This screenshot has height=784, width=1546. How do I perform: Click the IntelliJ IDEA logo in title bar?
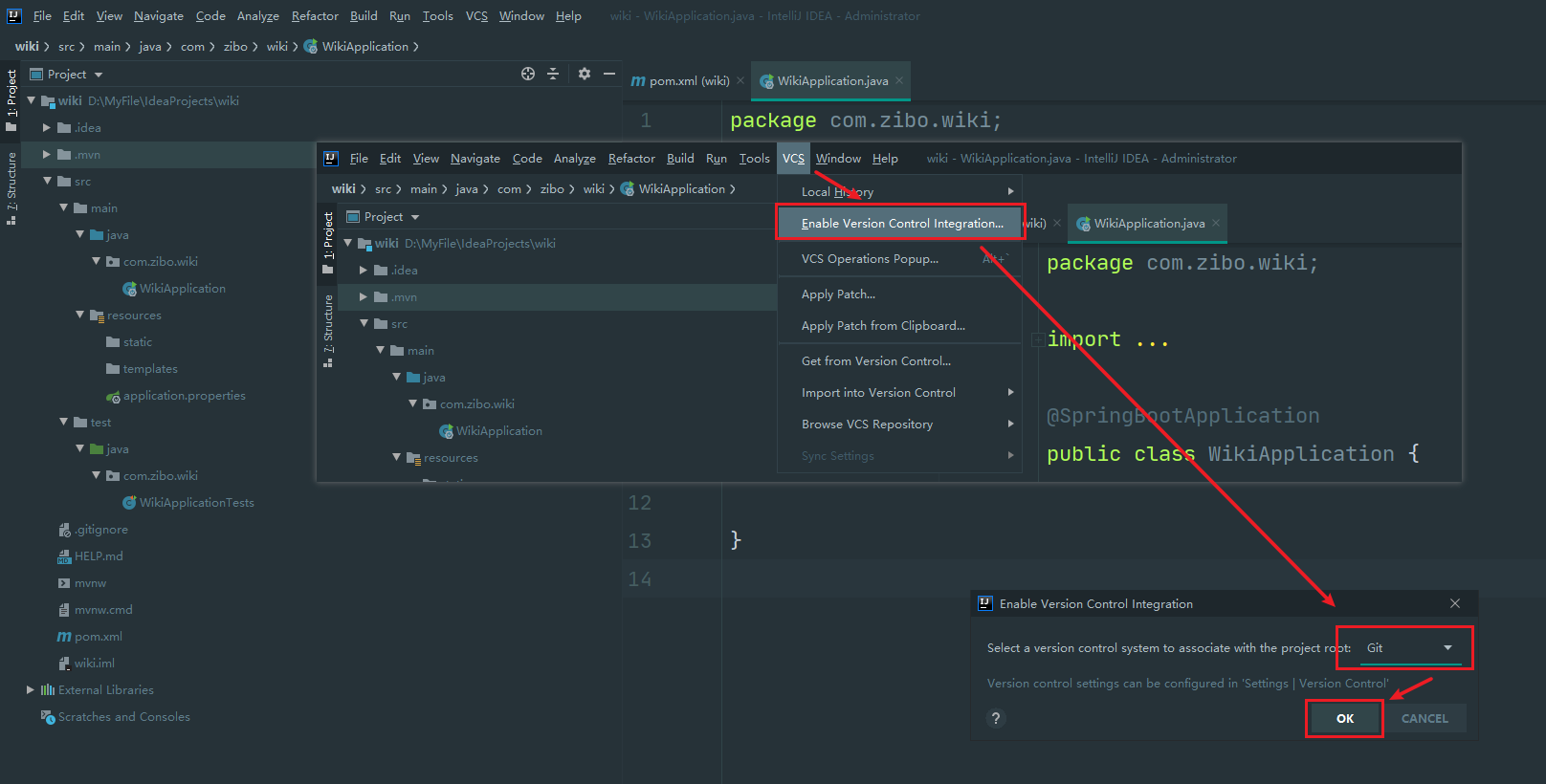coord(14,15)
